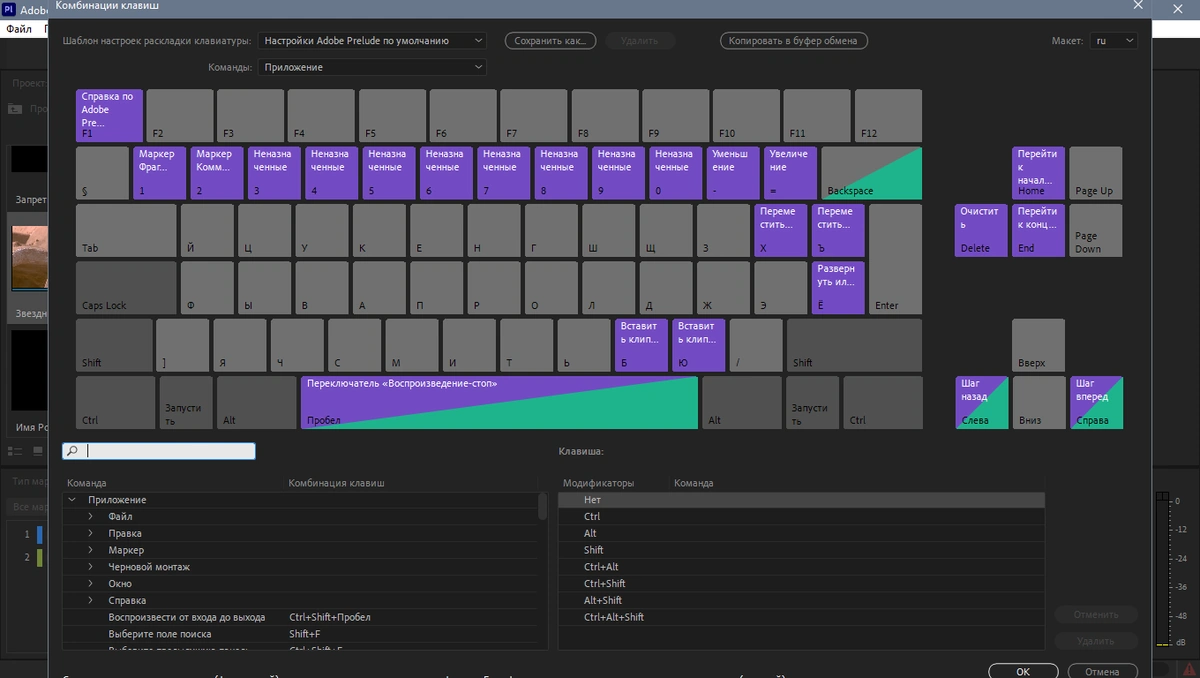Focus the command search input field
Screen dimensions: 1200x678
point(168,451)
